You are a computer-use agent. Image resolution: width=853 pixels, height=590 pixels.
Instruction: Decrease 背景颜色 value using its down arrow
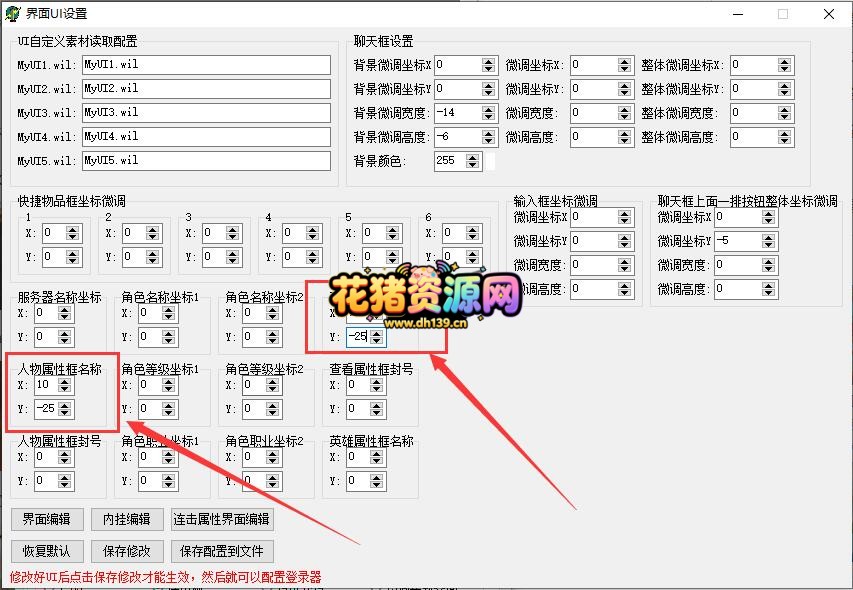(473, 165)
